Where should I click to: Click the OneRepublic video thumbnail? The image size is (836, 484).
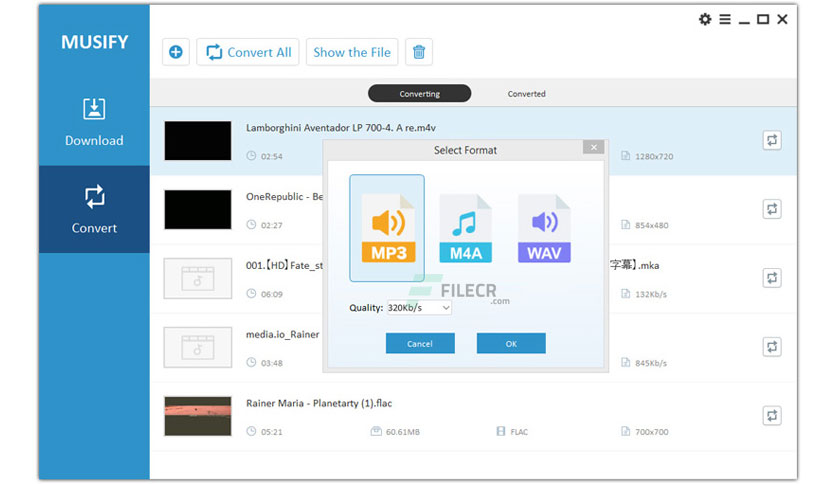coord(198,209)
